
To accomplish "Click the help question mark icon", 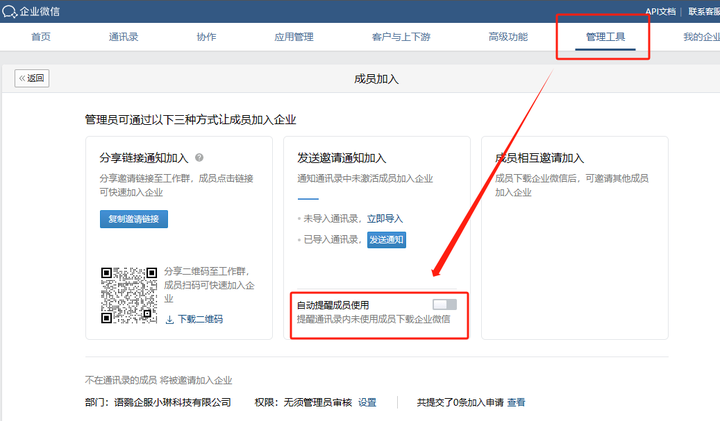I will pos(200,158).
